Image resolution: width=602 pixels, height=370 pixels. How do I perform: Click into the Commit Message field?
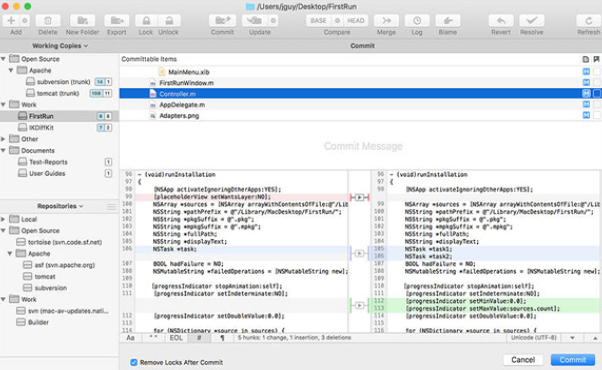coord(361,146)
